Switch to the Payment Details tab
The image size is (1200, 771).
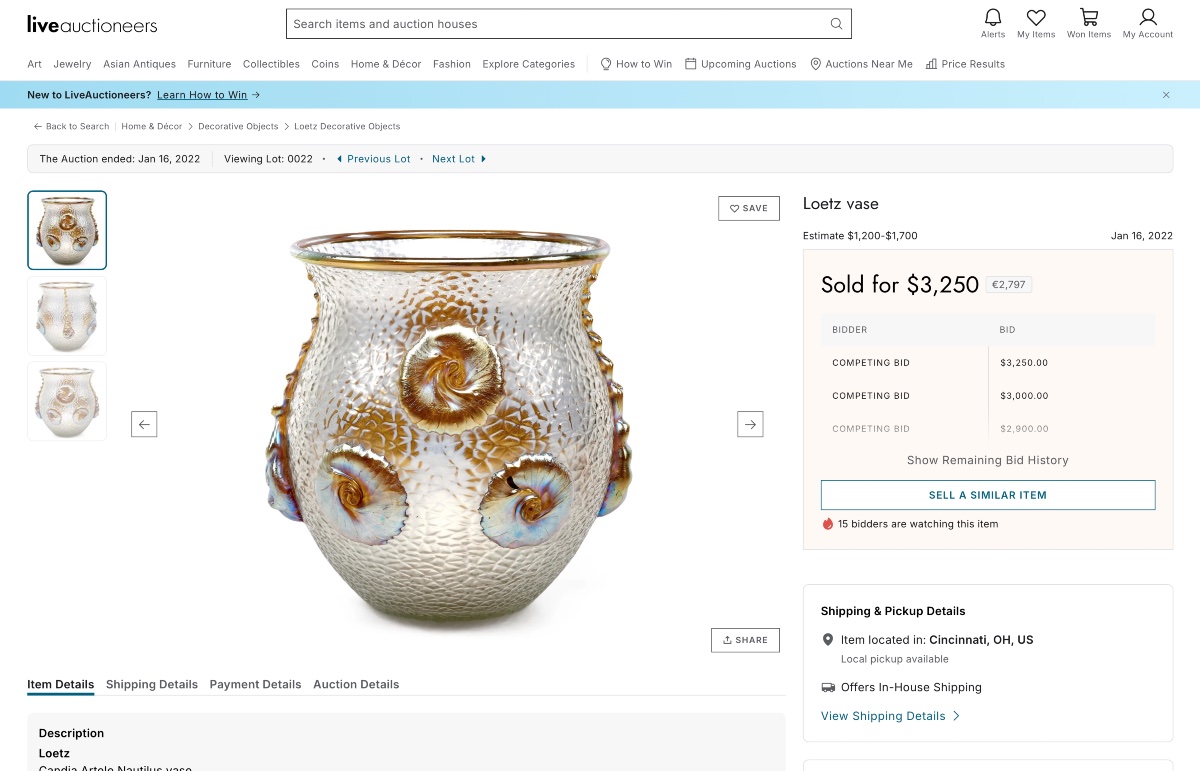tap(255, 684)
